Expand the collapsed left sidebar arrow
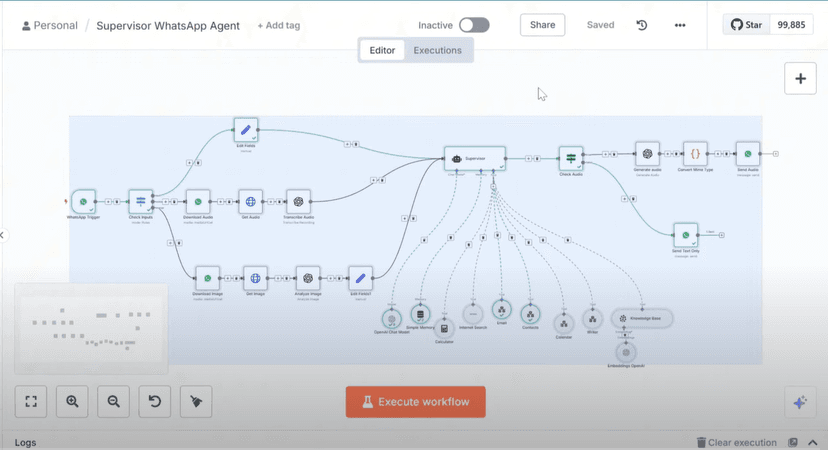This screenshot has width=828, height=450. pyautogui.click(x=3, y=236)
